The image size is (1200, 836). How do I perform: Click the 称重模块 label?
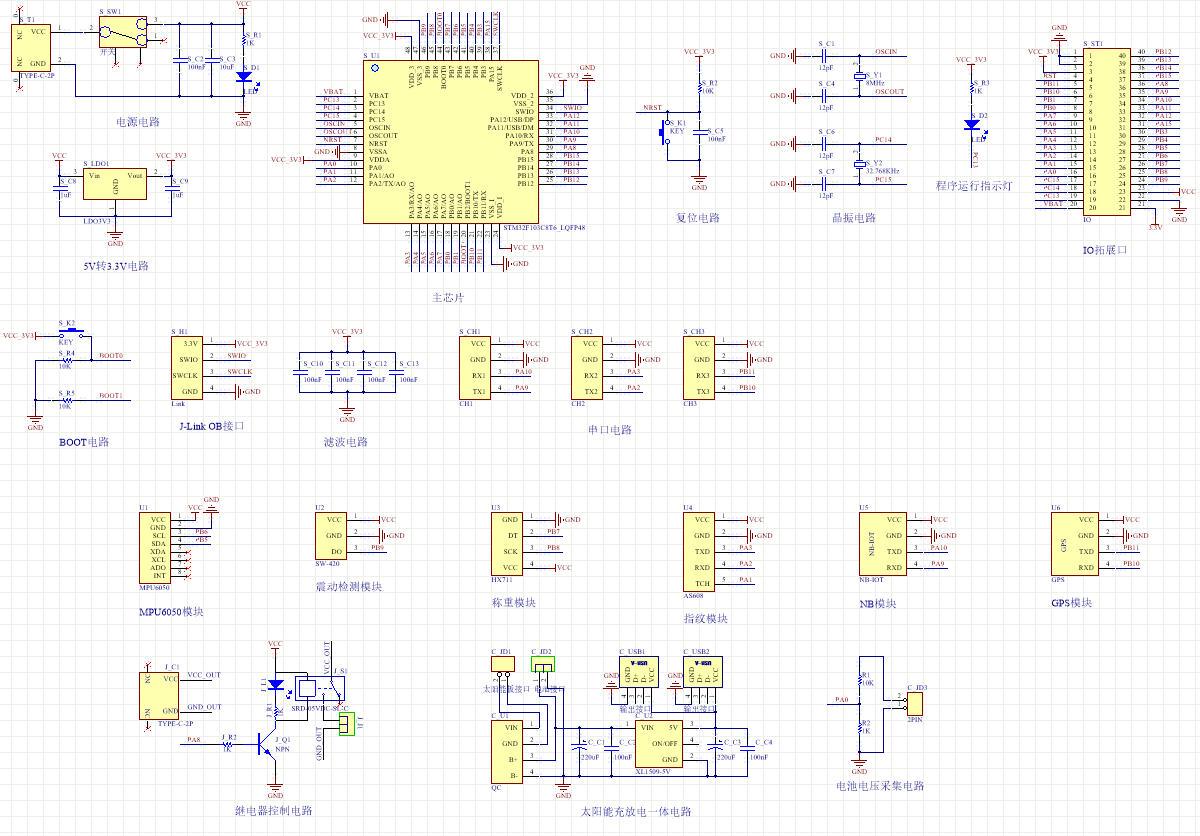[513, 603]
